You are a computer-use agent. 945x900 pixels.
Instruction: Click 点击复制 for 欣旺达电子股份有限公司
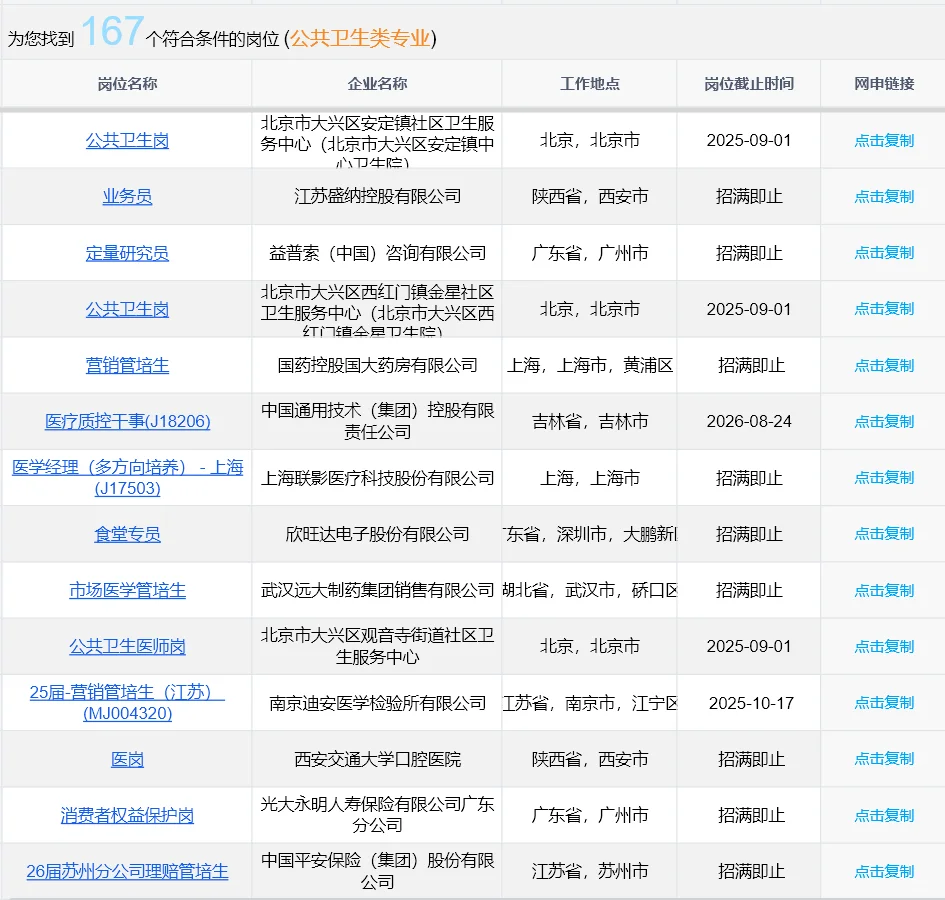884,533
